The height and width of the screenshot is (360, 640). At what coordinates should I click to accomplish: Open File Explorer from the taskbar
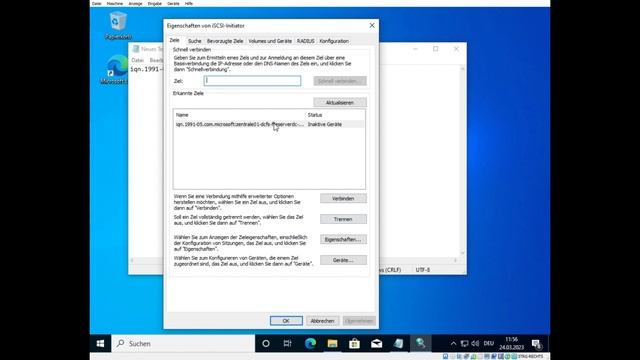point(332,343)
